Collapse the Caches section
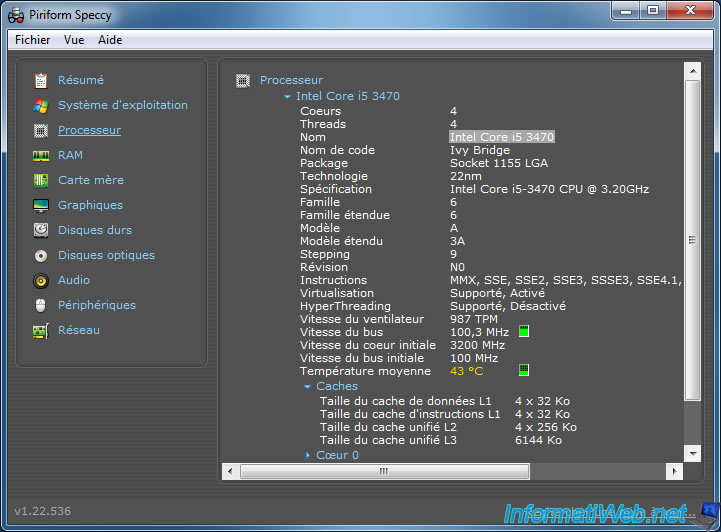 pyautogui.click(x=308, y=387)
